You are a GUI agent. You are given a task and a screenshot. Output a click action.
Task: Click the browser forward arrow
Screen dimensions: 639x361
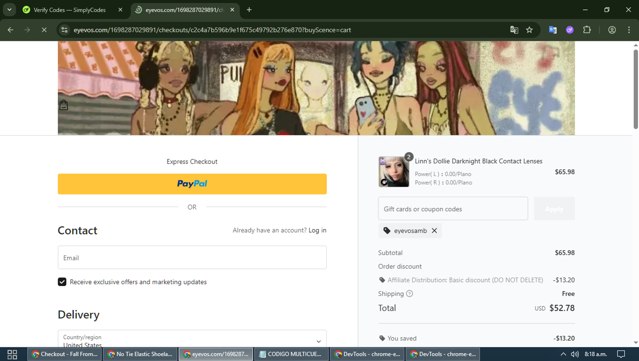[27, 30]
